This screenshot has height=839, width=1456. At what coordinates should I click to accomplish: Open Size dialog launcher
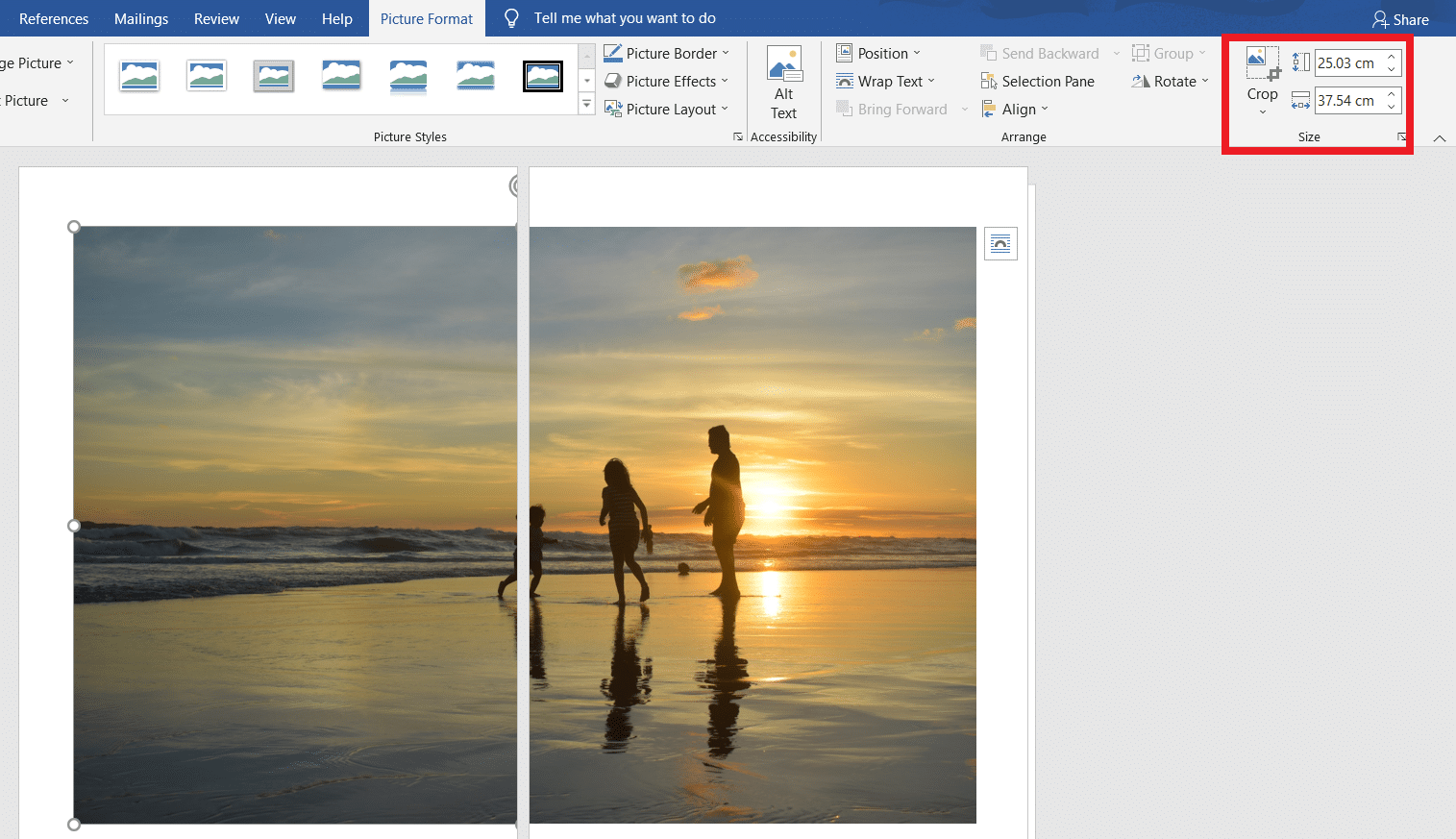(x=1401, y=137)
